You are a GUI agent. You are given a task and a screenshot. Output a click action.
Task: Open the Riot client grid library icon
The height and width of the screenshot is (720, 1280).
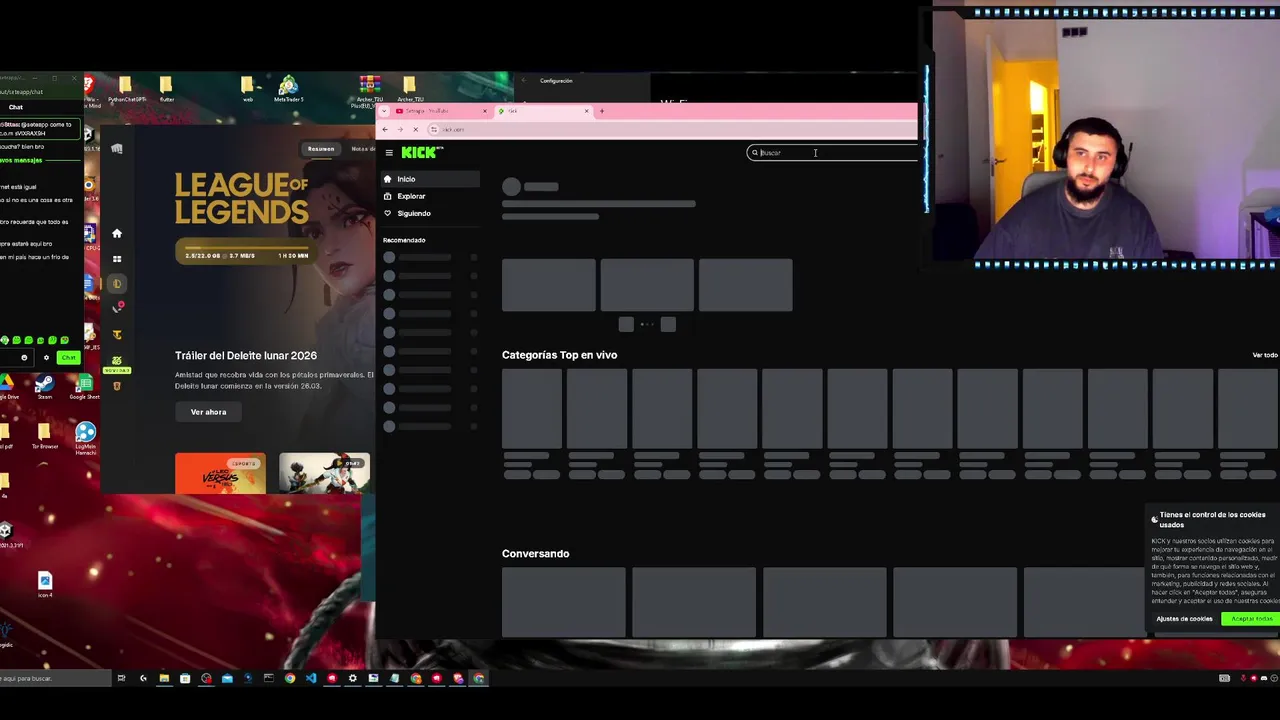(x=117, y=259)
